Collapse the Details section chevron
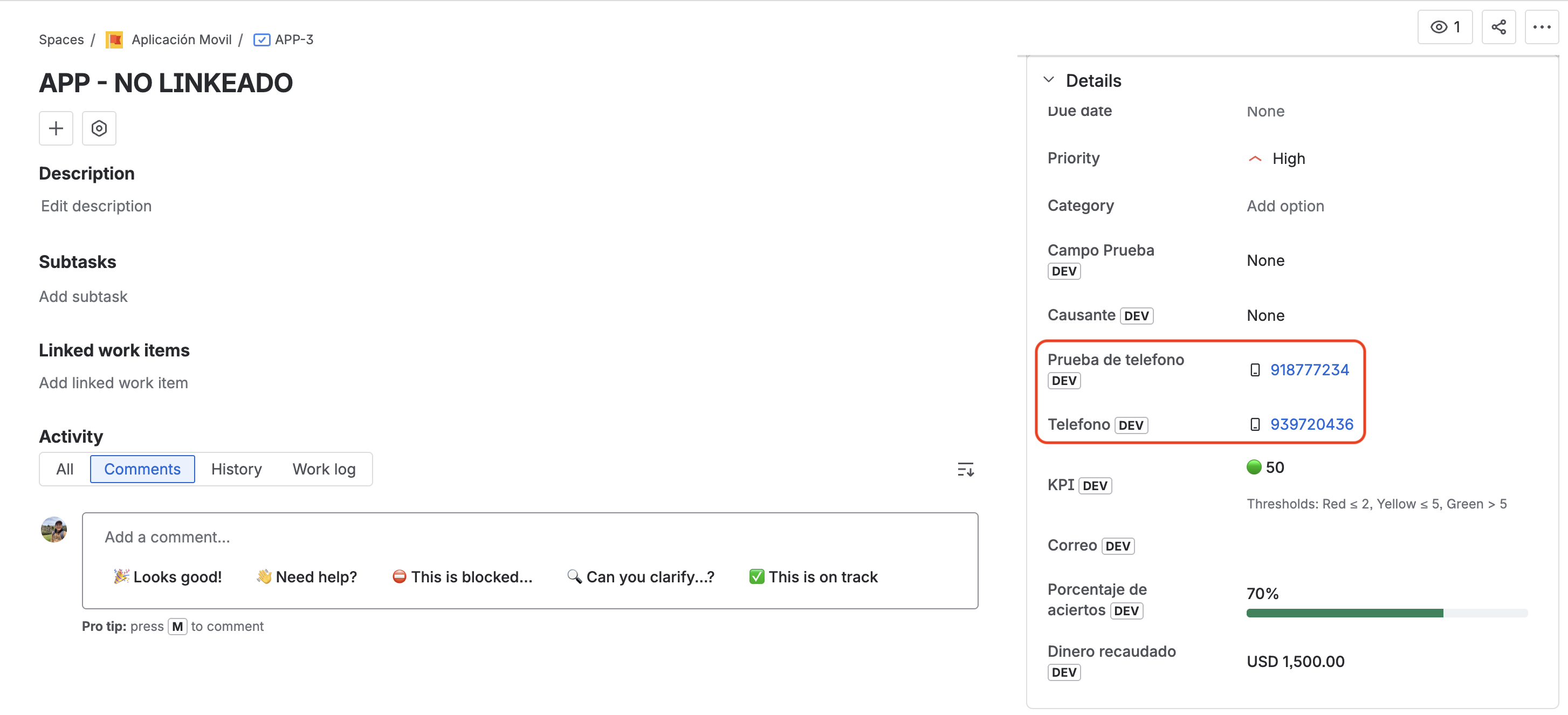The height and width of the screenshot is (715, 1568). [x=1048, y=80]
